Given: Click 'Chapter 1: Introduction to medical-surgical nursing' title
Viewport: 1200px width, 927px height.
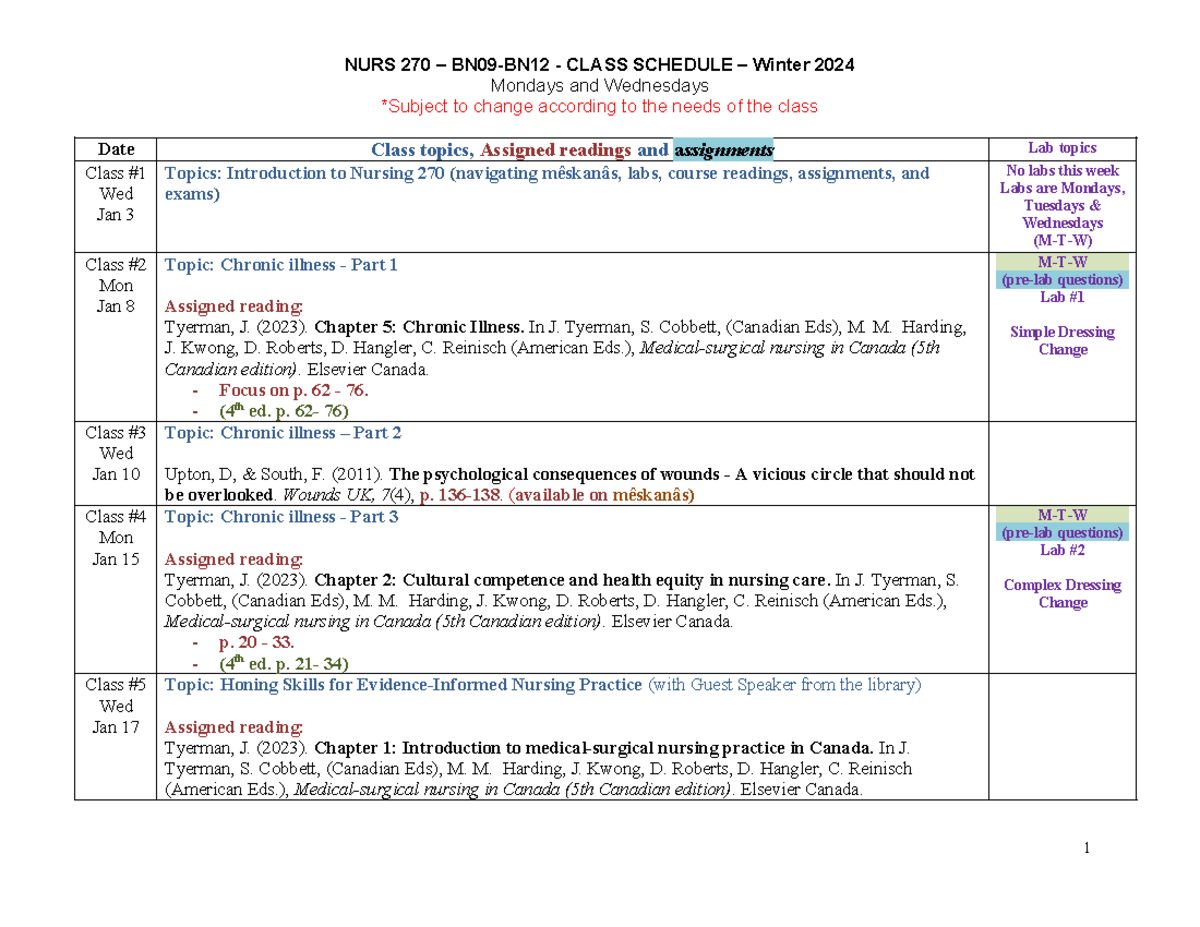Looking at the screenshot, I should pos(595,748).
